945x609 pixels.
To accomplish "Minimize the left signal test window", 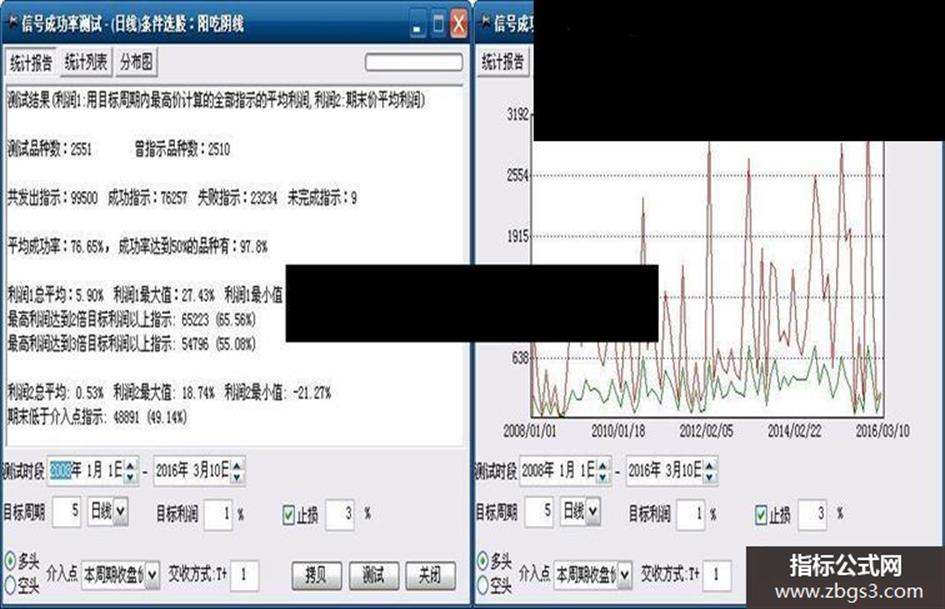I will [x=417, y=25].
